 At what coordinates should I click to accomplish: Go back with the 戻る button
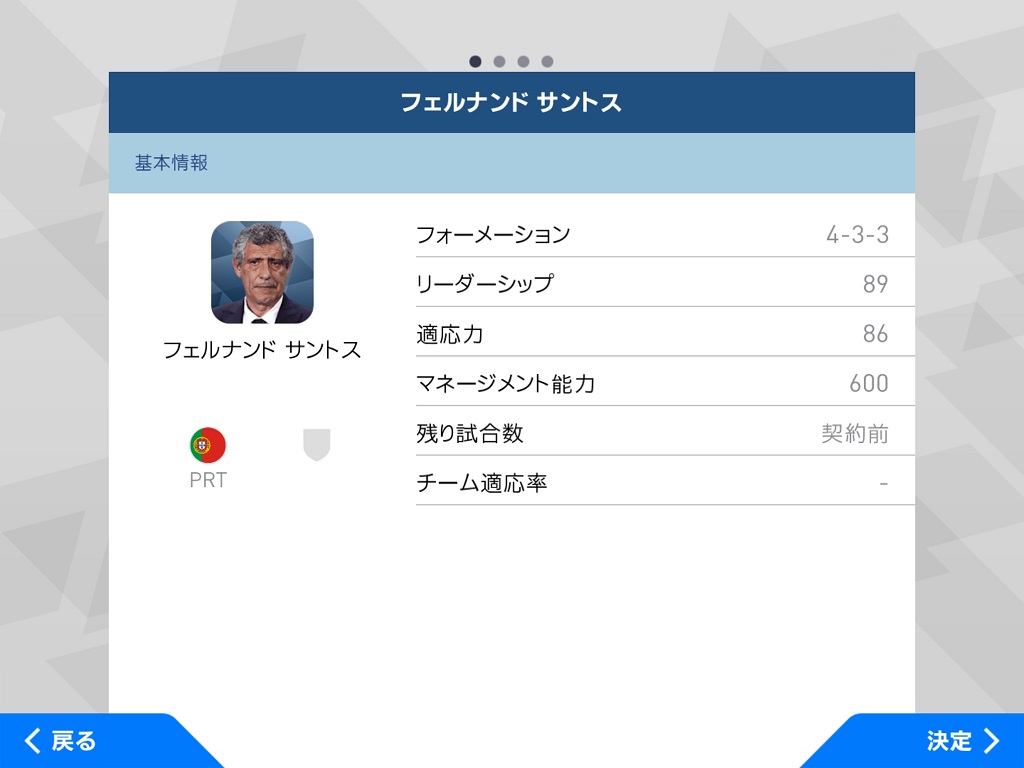(x=62, y=741)
